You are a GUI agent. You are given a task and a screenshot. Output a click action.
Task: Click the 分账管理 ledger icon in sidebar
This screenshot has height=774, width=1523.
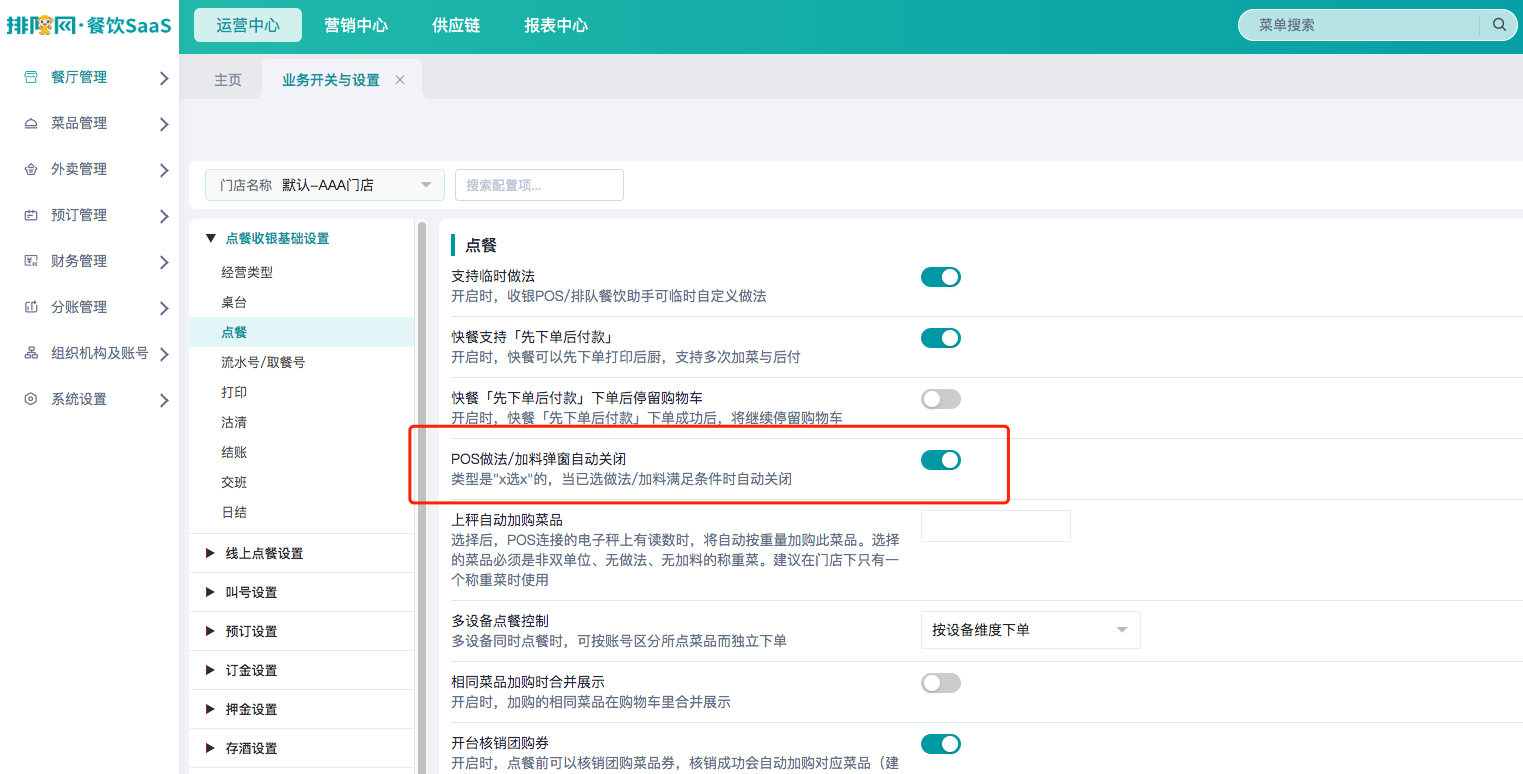point(31,307)
